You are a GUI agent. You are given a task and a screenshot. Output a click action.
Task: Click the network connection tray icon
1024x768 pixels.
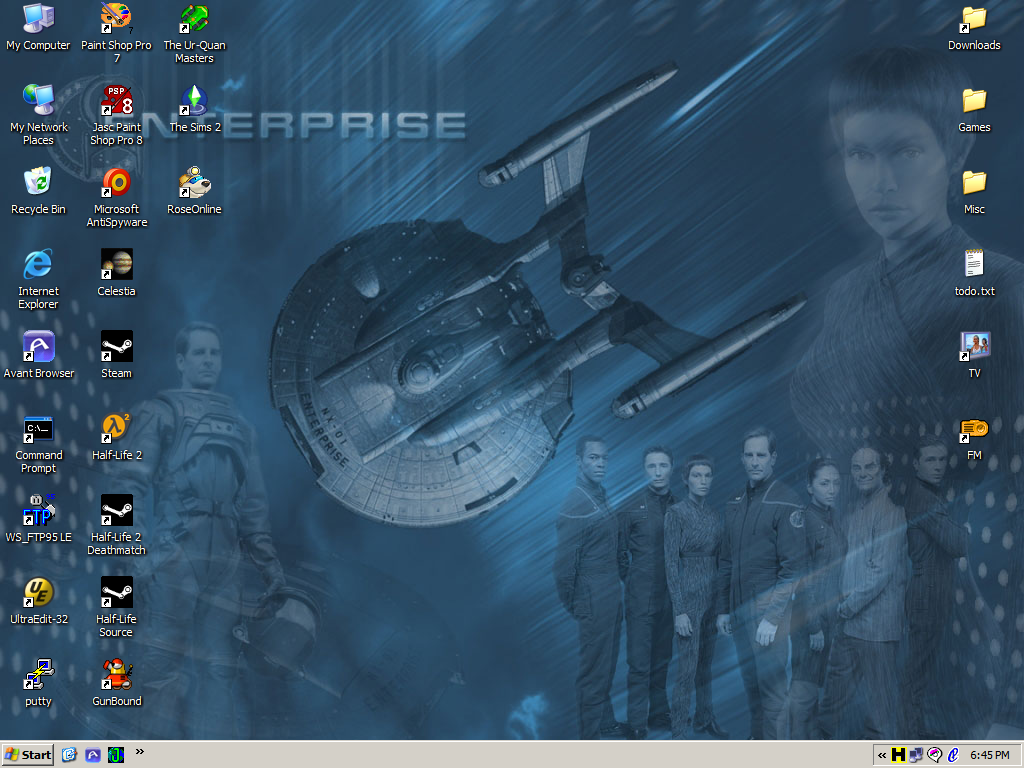click(916, 755)
